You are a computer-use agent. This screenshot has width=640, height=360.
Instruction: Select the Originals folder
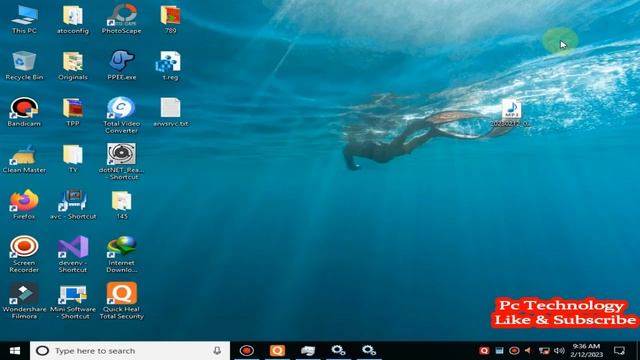[x=73, y=65]
